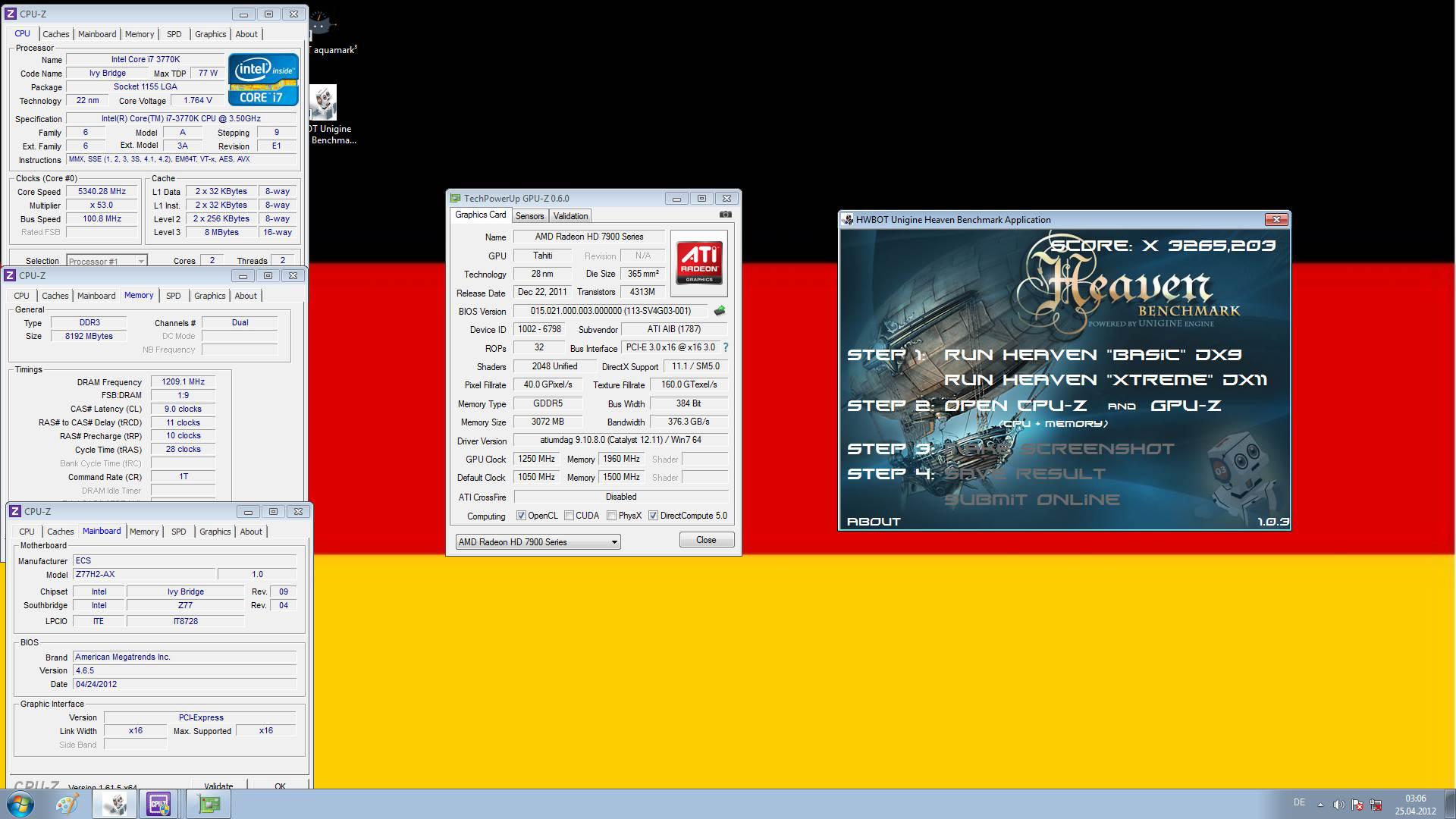Click the GPU-Z title bar icon
Image resolution: width=1456 pixels, height=819 pixels.
tap(456, 198)
